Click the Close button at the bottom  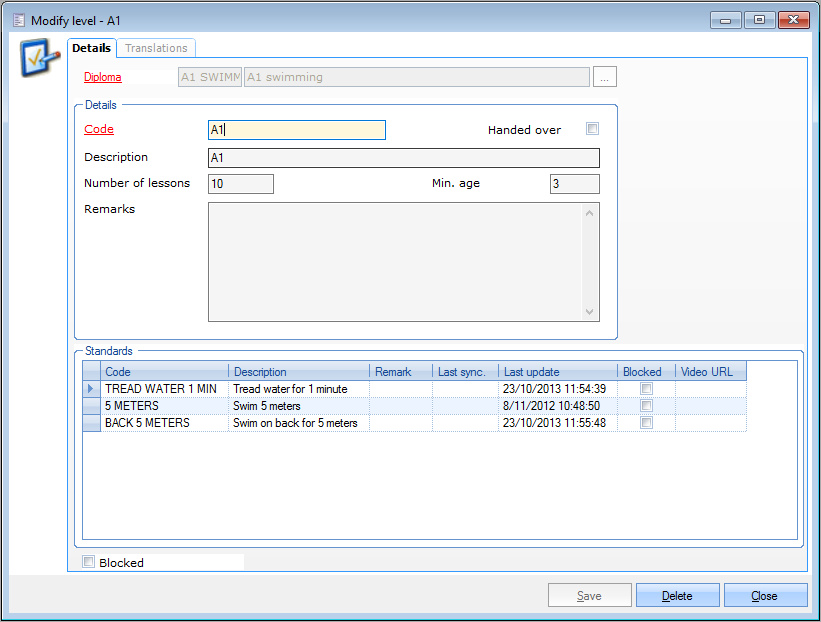(x=765, y=596)
